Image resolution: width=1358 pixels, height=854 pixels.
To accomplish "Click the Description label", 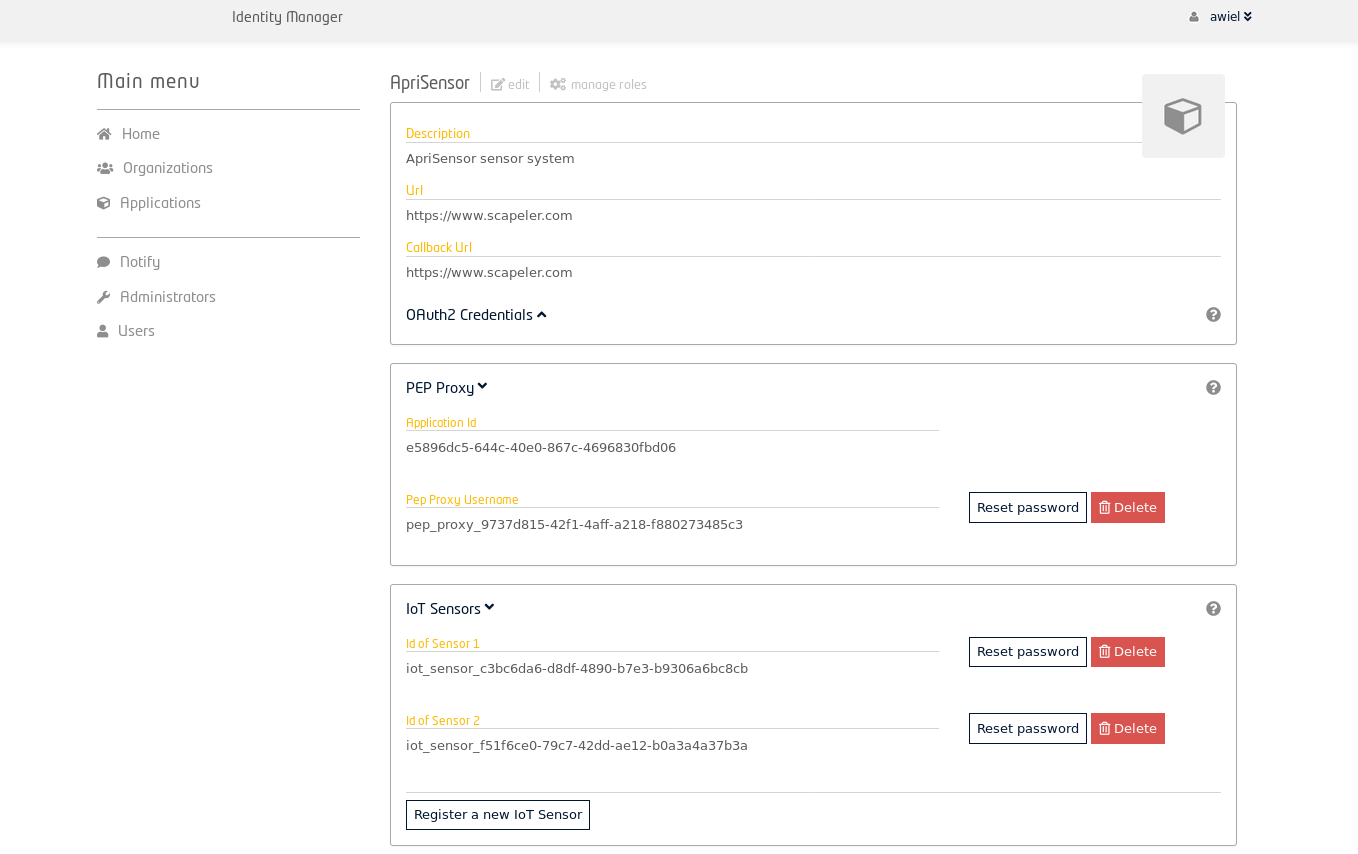I will click(438, 134).
